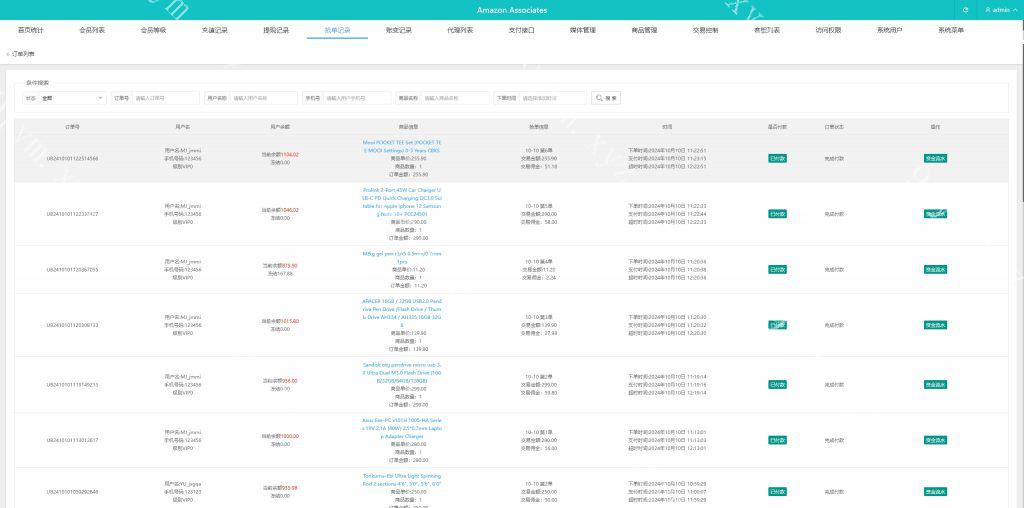Click the 搜索 search button
This screenshot has width=1024, height=508.
(x=606, y=98)
